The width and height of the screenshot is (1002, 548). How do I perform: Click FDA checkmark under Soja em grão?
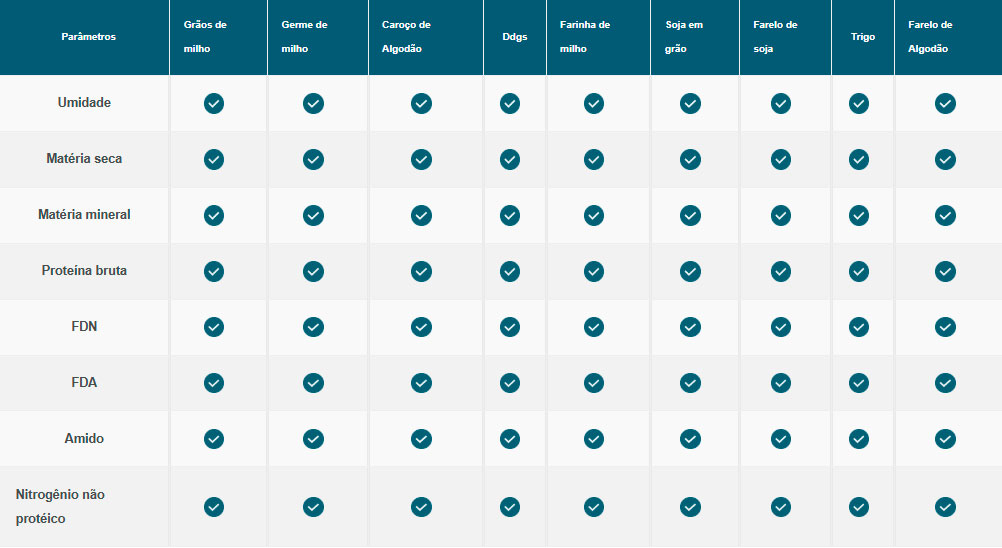(690, 383)
